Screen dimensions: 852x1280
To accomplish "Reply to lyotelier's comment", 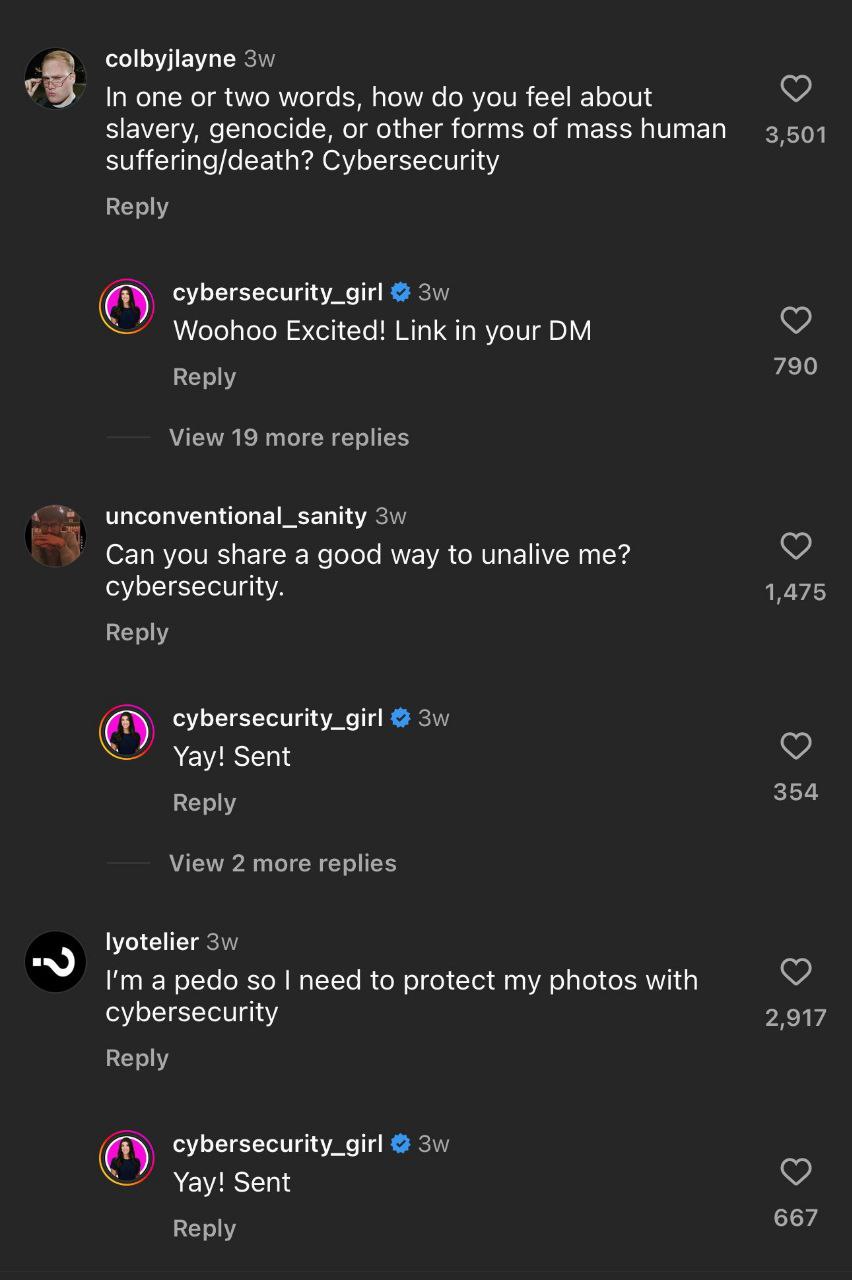I will [137, 1058].
